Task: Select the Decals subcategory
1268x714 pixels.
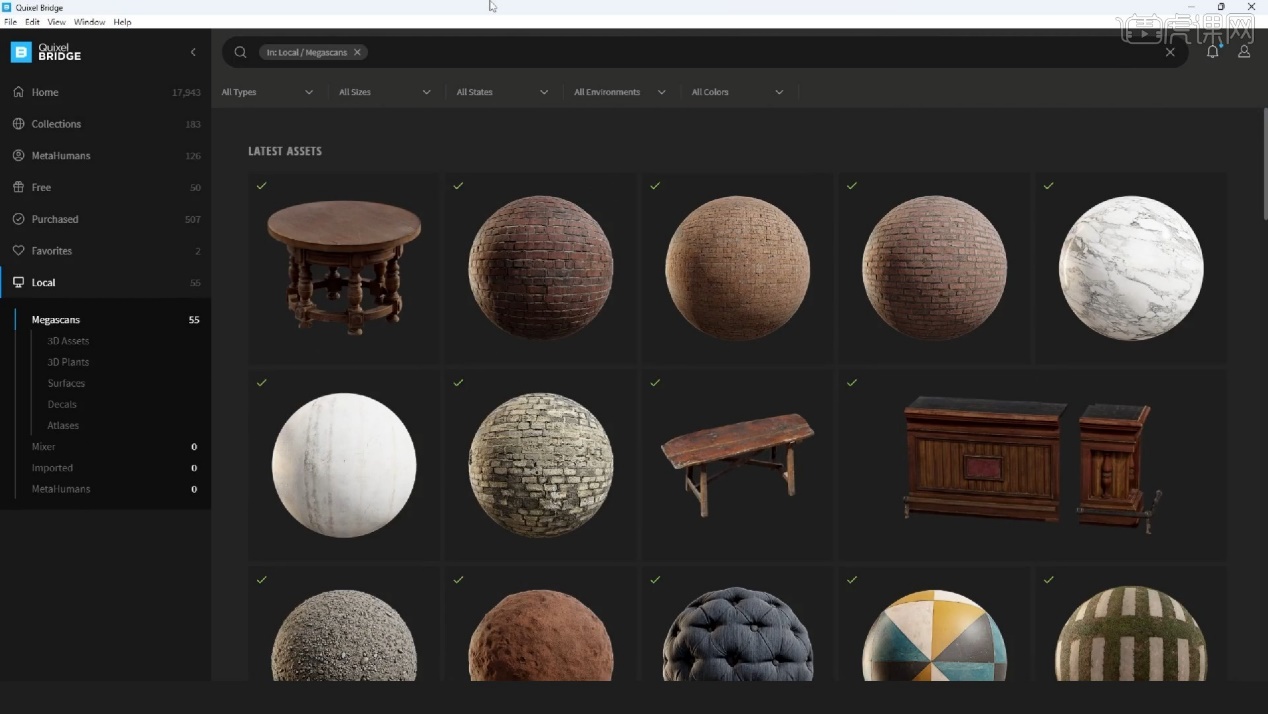Action: click(62, 404)
